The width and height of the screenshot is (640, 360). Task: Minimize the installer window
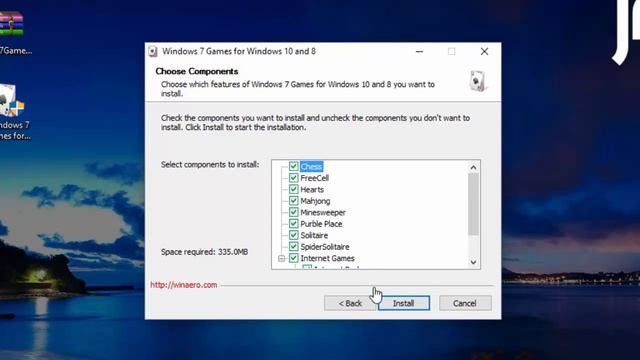(x=419, y=51)
